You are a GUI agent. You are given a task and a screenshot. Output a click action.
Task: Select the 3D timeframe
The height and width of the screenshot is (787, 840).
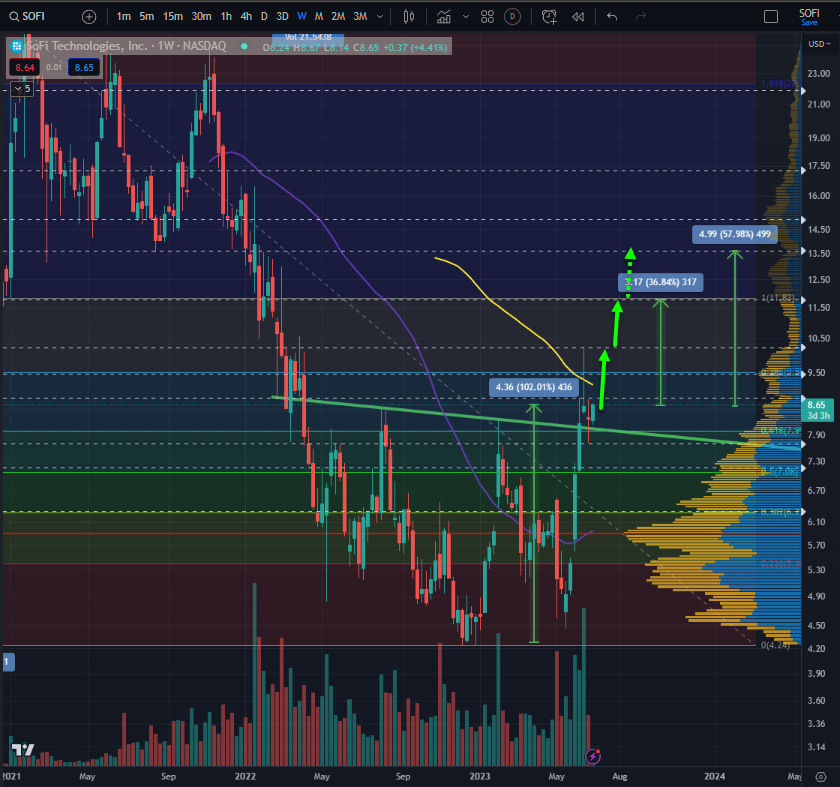(x=282, y=17)
